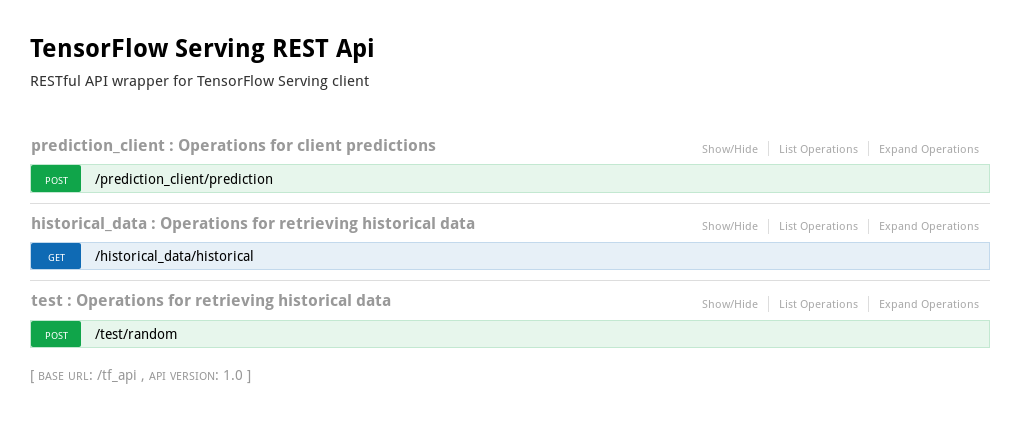List Operations for prediction_client
The height and width of the screenshot is (424, 1015).
pos(818,149)
